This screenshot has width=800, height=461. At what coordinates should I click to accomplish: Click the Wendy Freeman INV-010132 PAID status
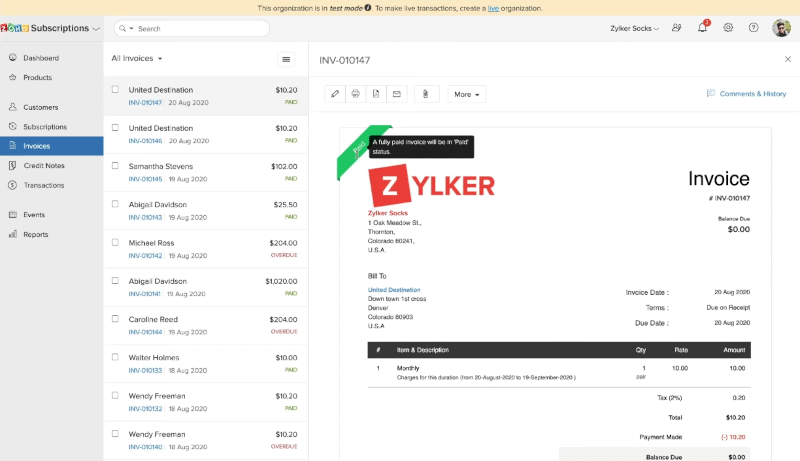[x=291, y=408]
